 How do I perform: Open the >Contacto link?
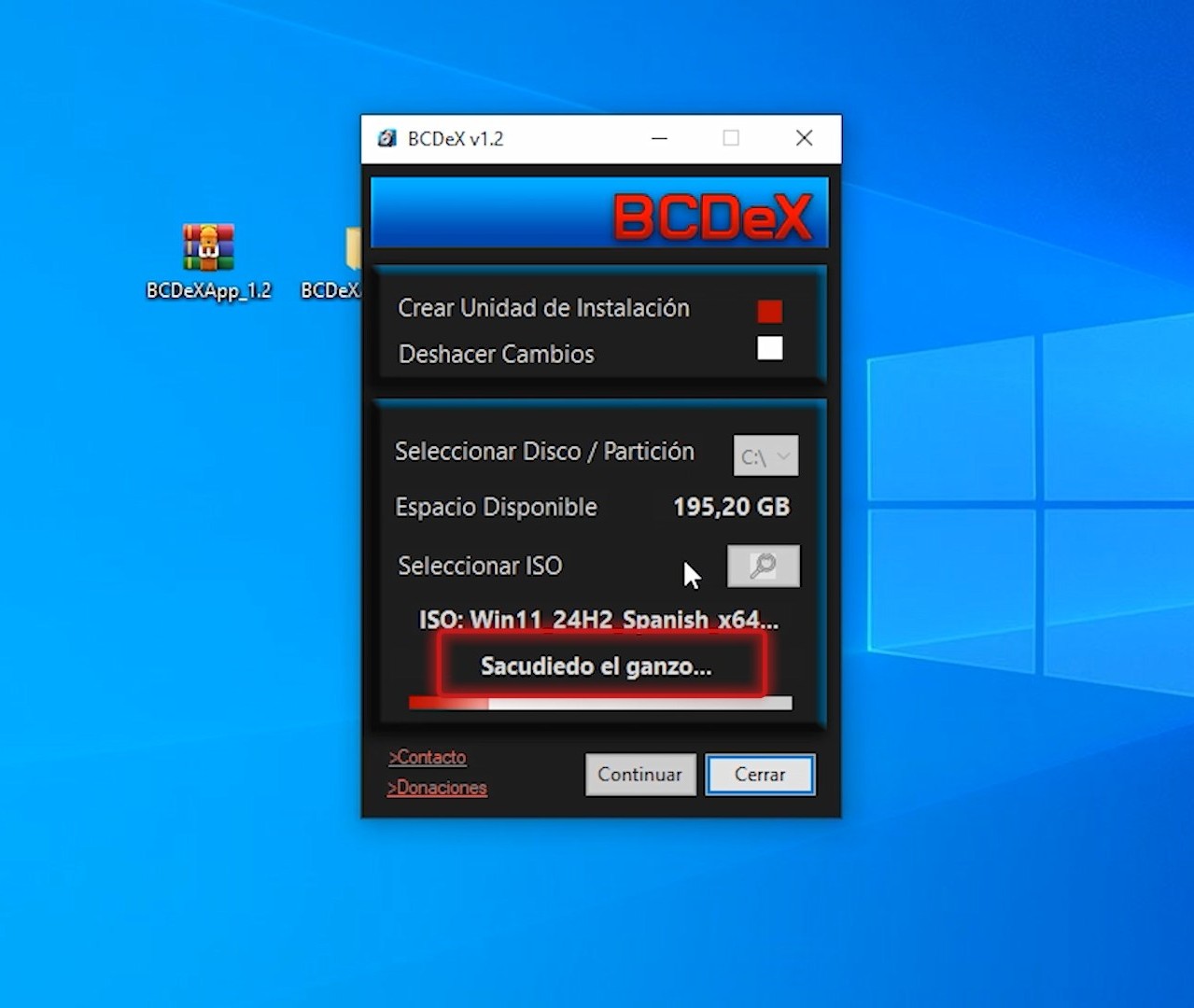(428, 757)
